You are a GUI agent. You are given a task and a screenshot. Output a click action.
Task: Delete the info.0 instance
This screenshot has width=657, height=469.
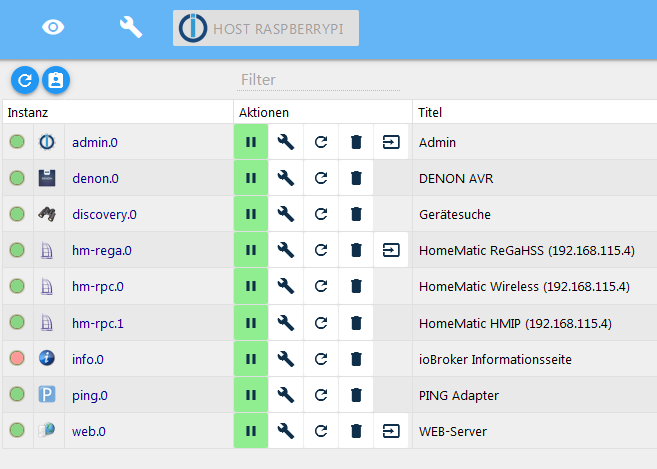click(x=356, y=359)
